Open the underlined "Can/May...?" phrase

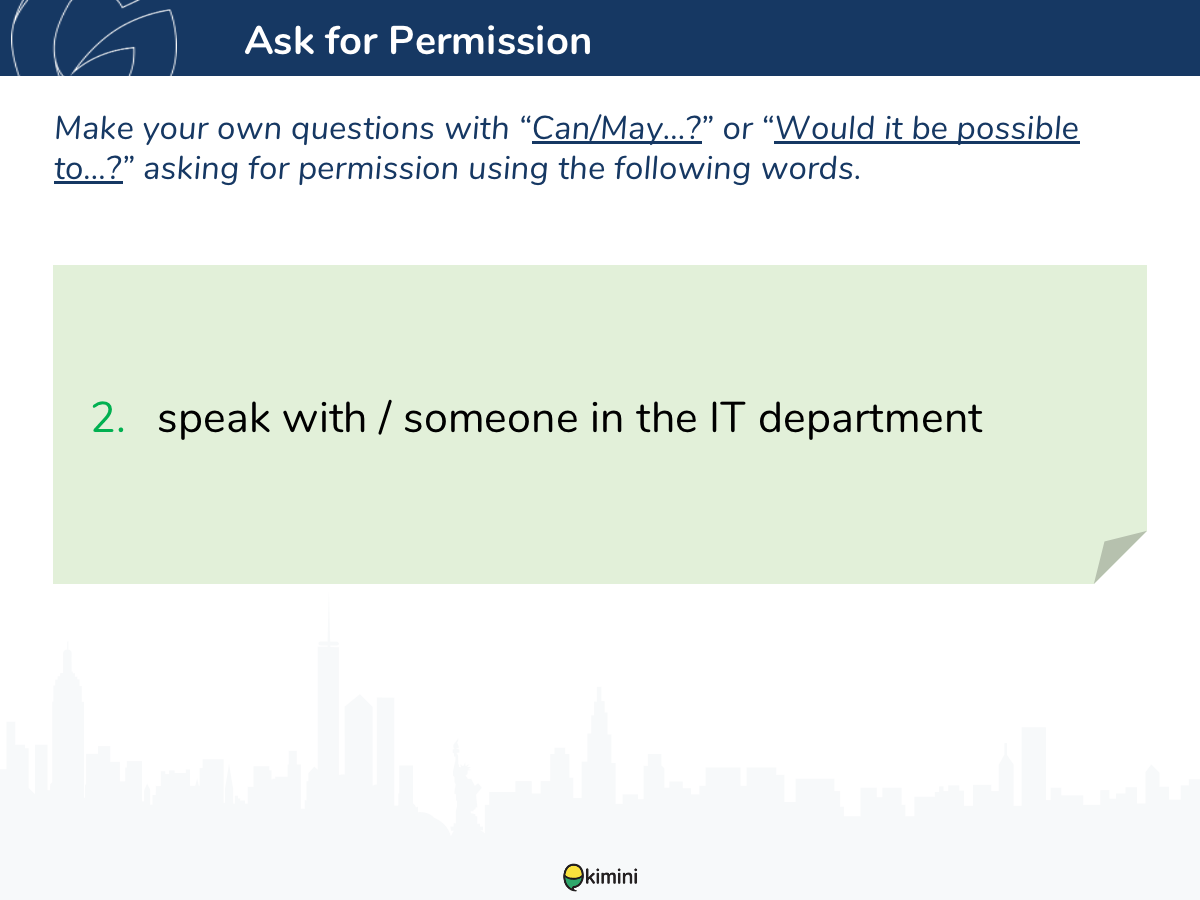click(617, 129)
